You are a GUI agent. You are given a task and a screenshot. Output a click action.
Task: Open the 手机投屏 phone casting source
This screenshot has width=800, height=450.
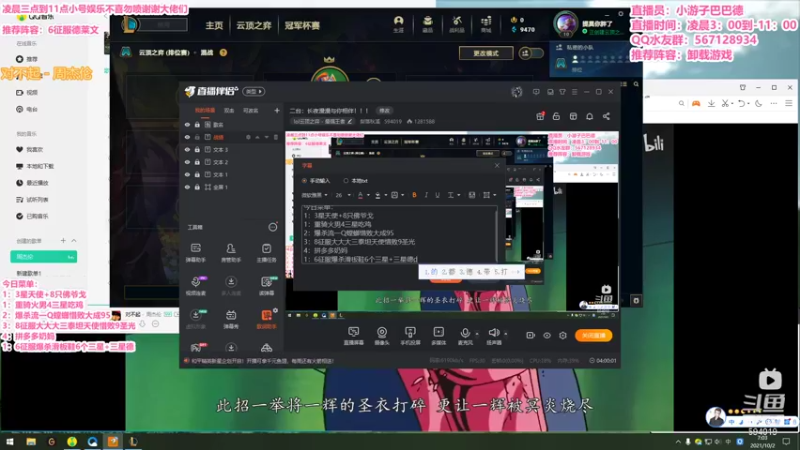(x=410, y=336)
